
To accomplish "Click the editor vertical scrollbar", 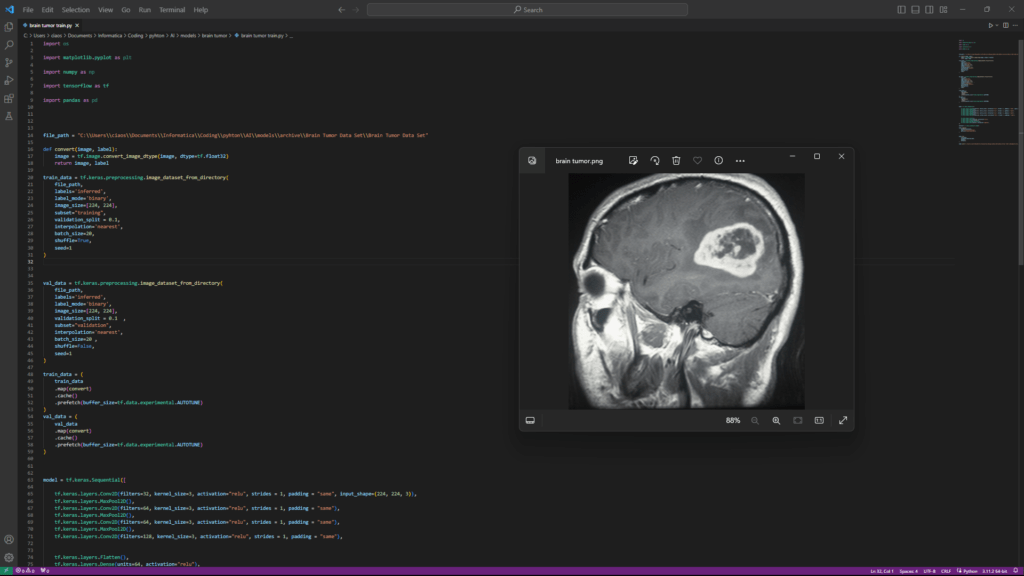I will tap(1021, 152).
